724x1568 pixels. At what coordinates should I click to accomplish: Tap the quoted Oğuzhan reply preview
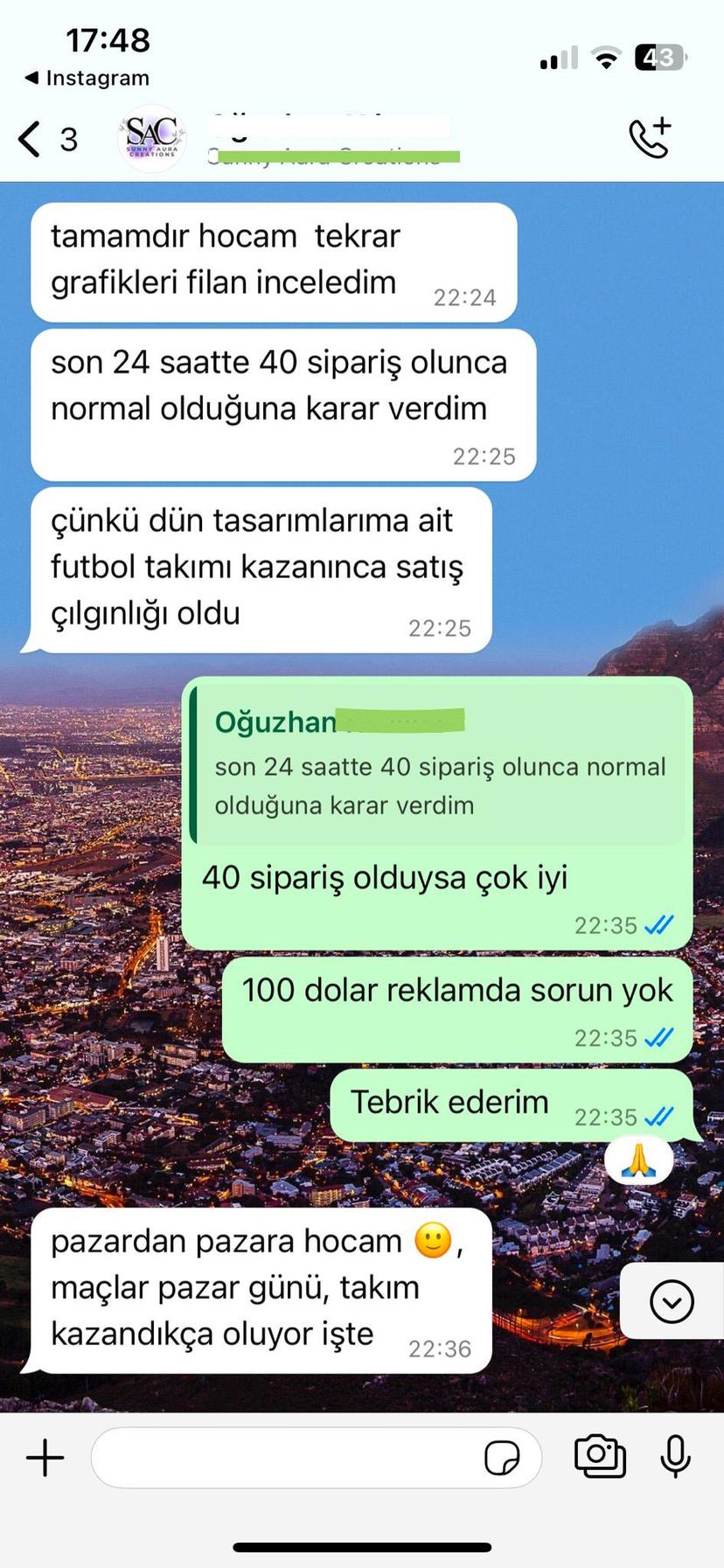[x=437, y=765]
